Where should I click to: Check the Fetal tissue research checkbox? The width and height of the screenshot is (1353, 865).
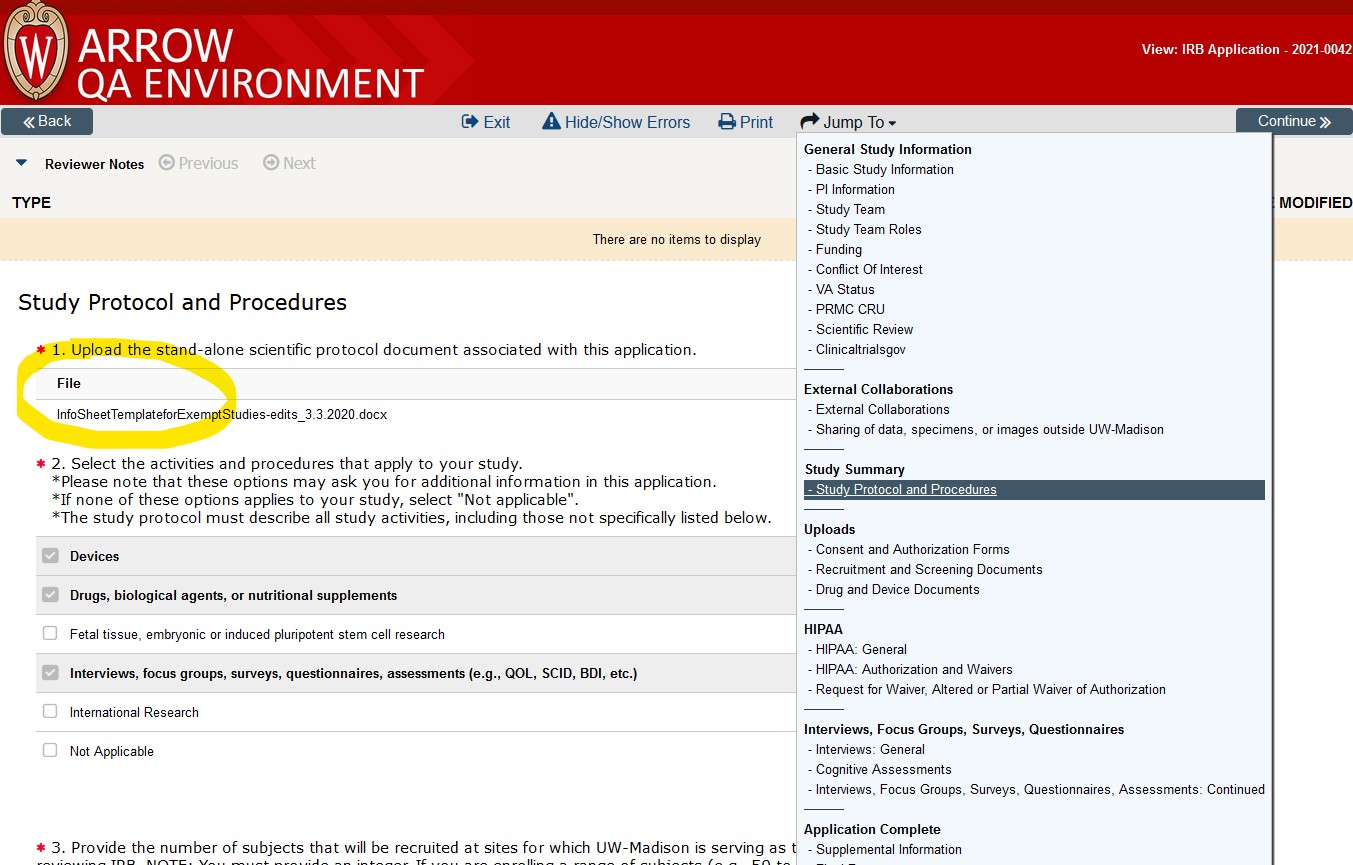tap(50, 634)
